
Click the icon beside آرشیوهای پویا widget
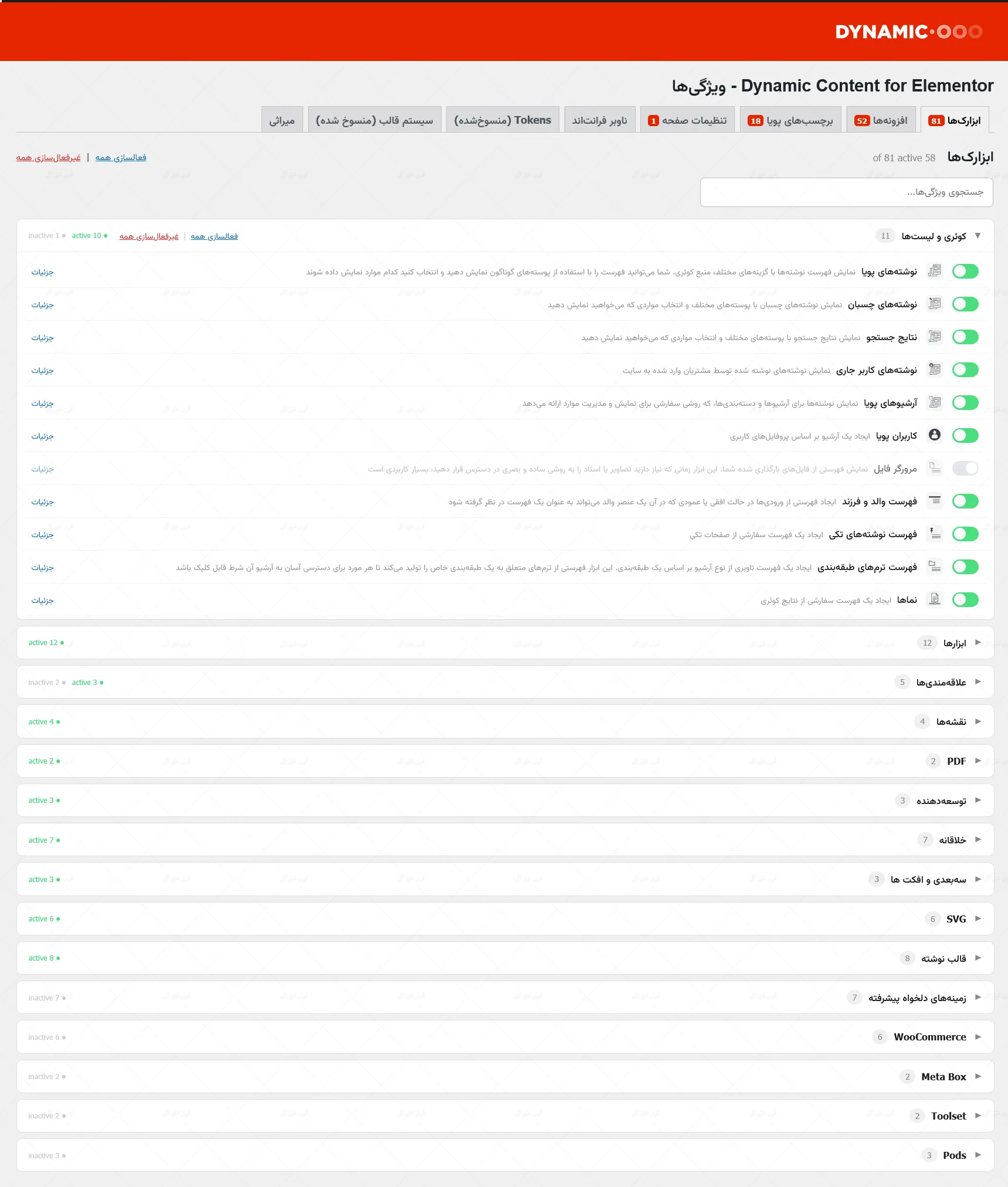(935, 402)
